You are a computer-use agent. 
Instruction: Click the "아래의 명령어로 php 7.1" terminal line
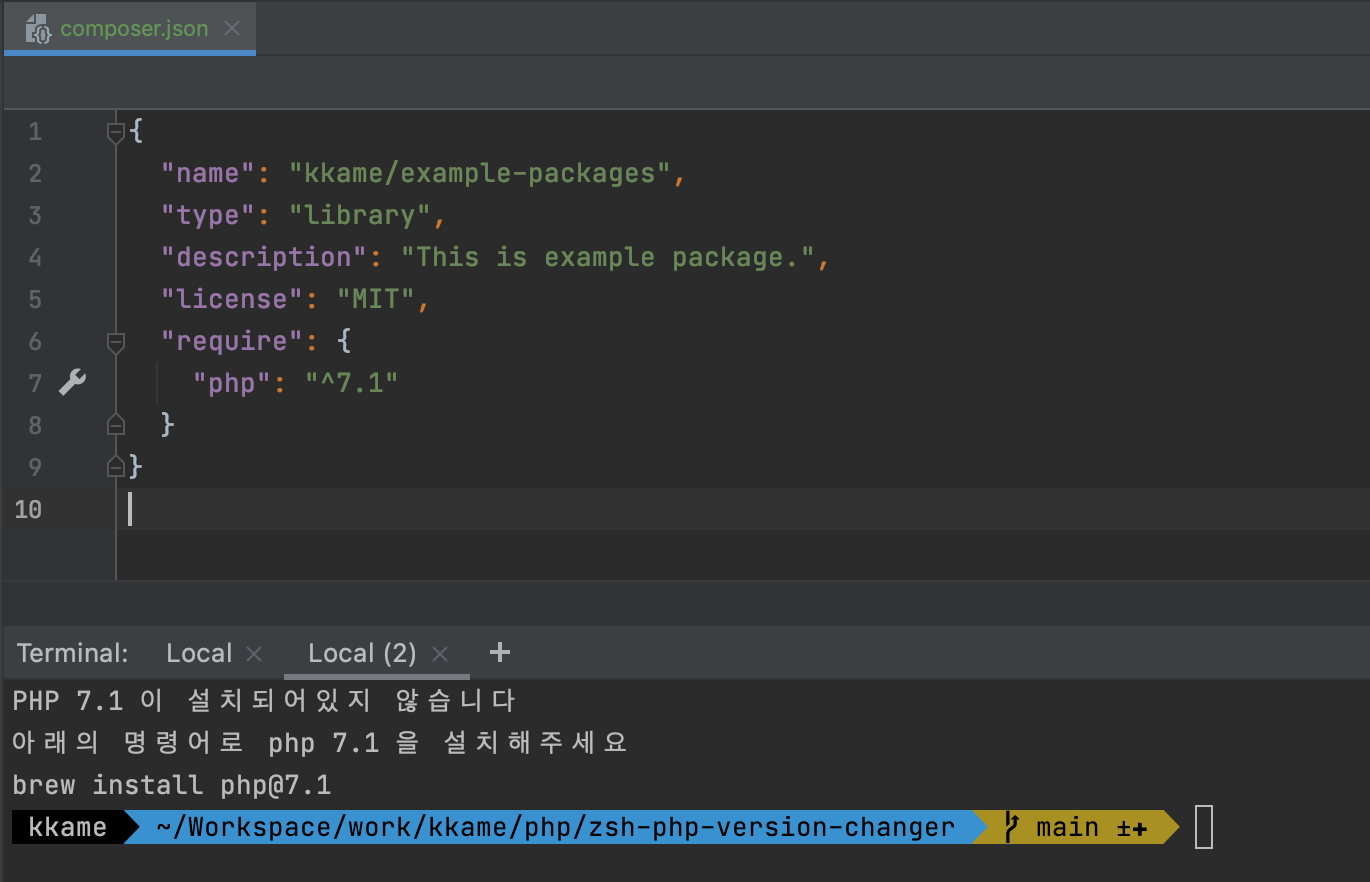click(x=320, y=743)
